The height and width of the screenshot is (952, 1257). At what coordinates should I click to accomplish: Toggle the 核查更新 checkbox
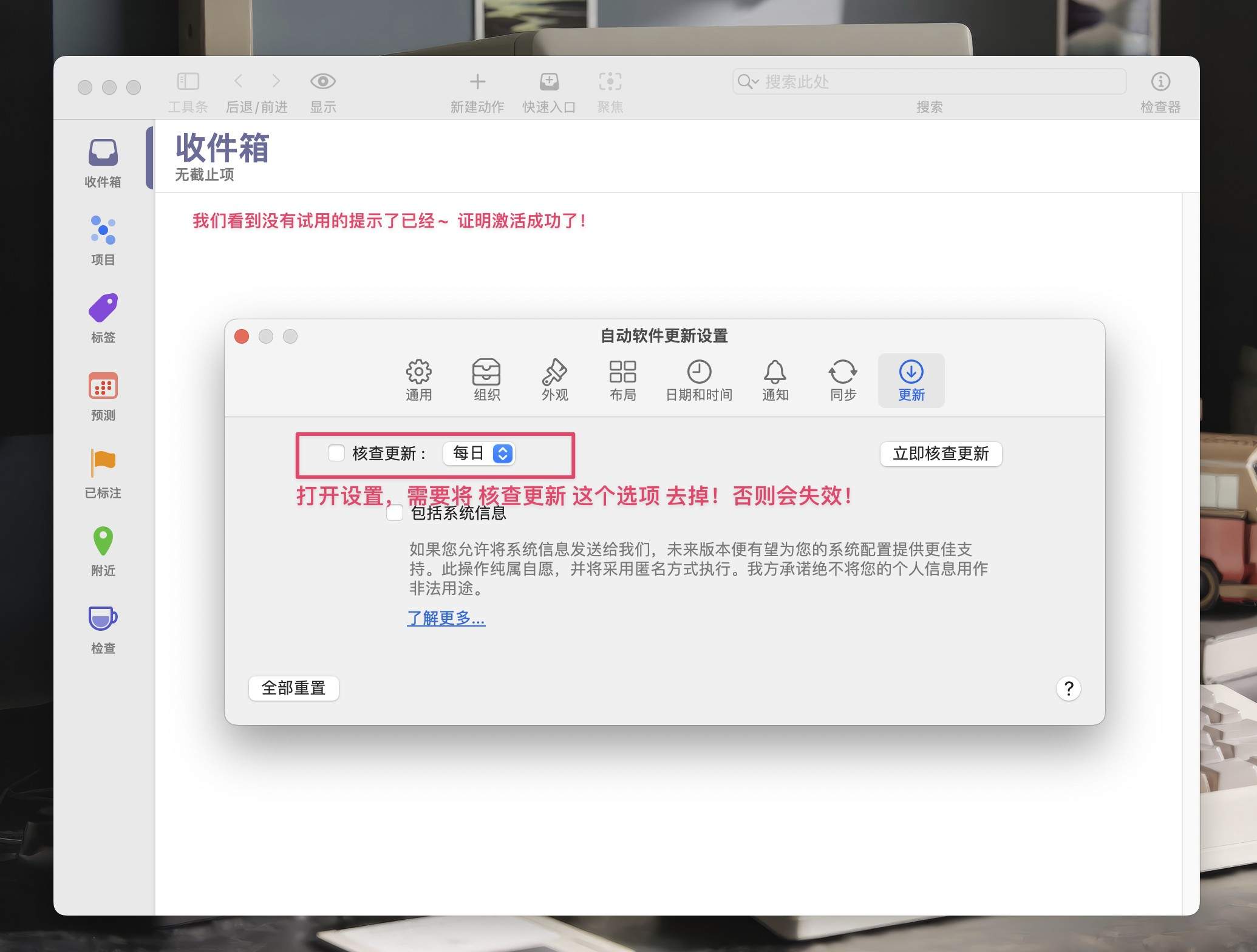[336, 453]
